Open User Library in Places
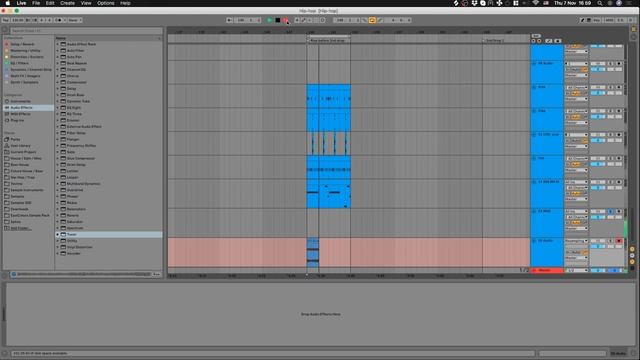Image resolution: width=640 pixels, height=360 pixels. pyautogui.click(x=20, y=146)
